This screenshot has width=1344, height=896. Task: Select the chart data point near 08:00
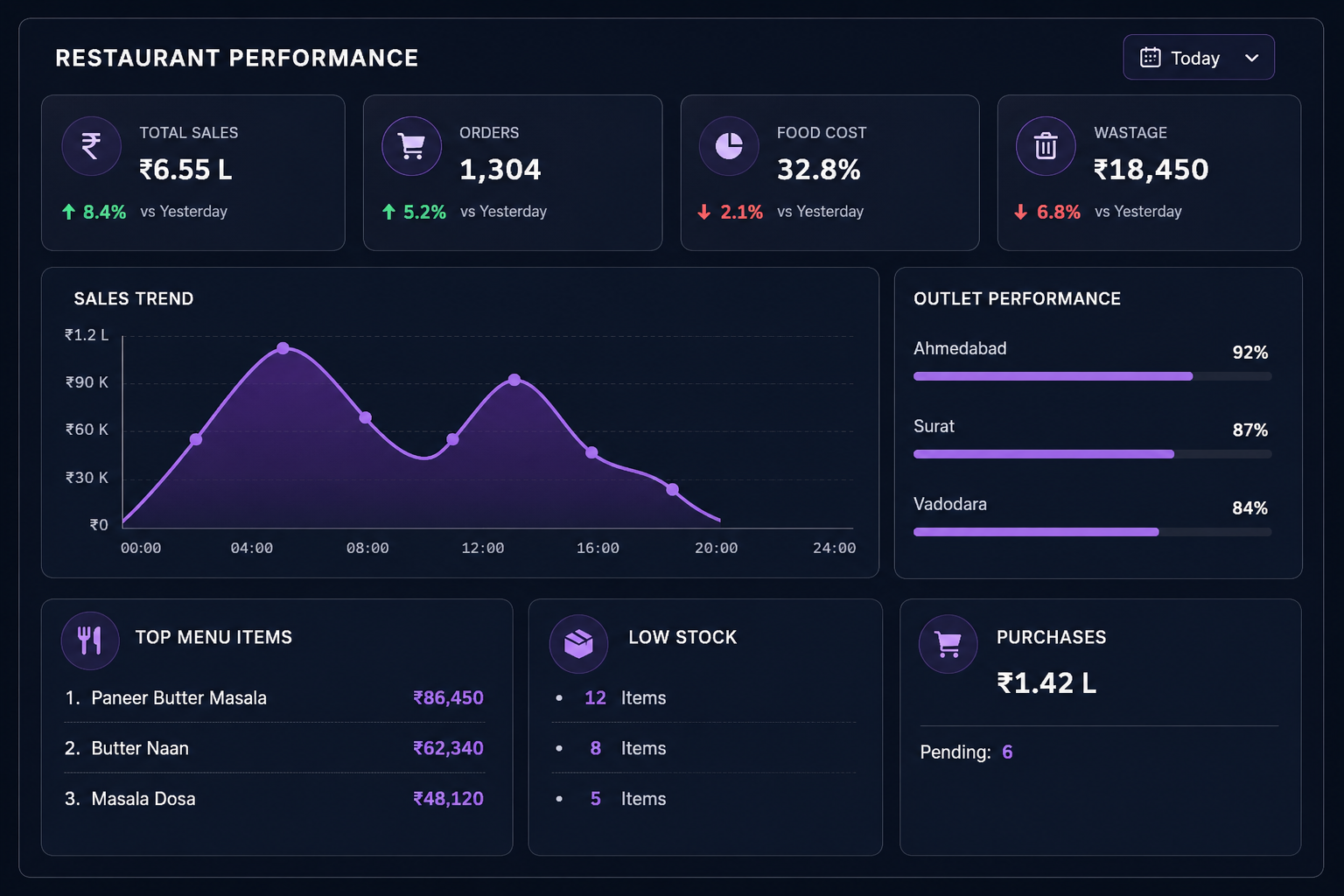366,417
